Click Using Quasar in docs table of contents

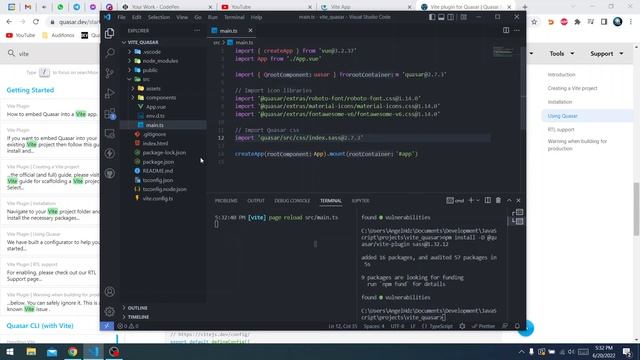tap(562, 116)
